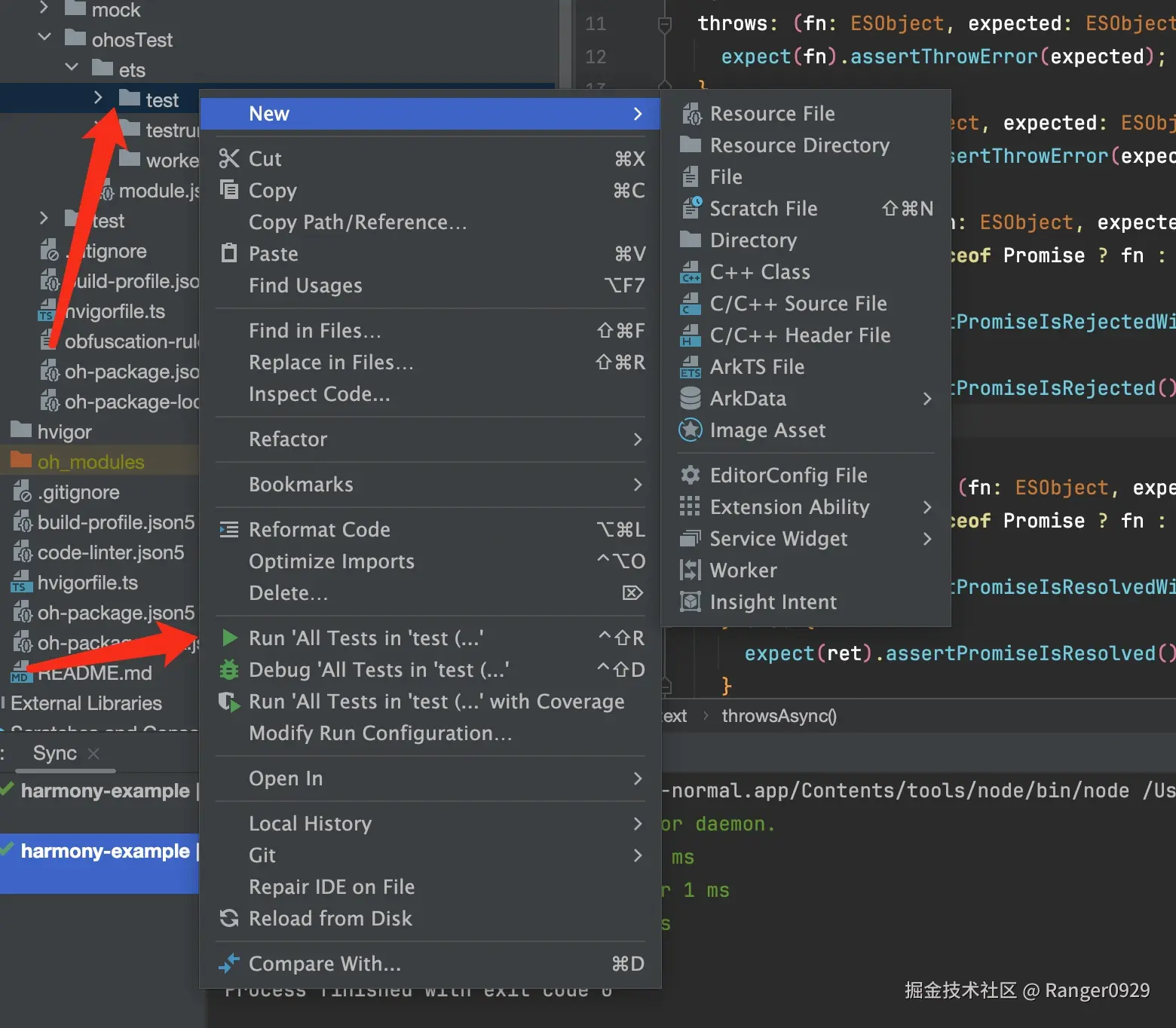The width and height of the screenshot is (1176, 1028).
Task: Choose Copy Path/Reference from context menu
Action: click(430, 222)
